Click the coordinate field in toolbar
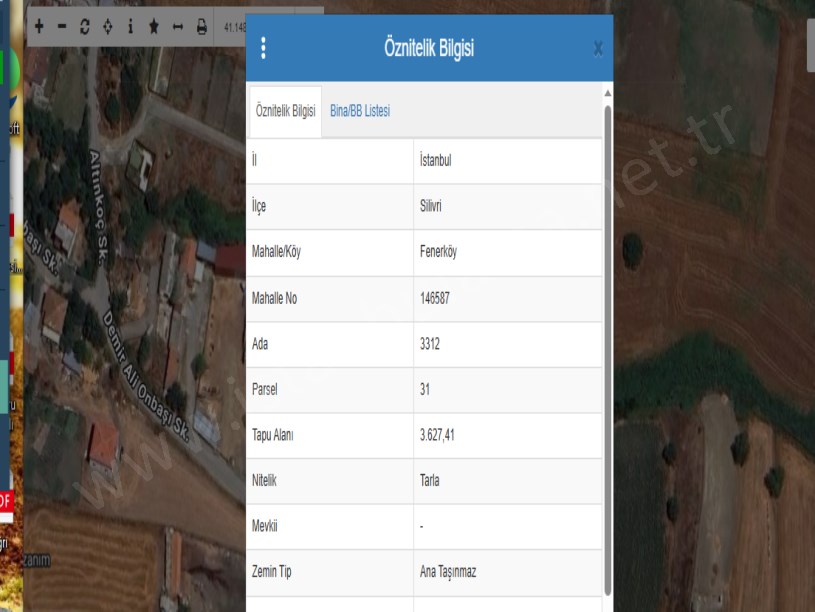 232,27
